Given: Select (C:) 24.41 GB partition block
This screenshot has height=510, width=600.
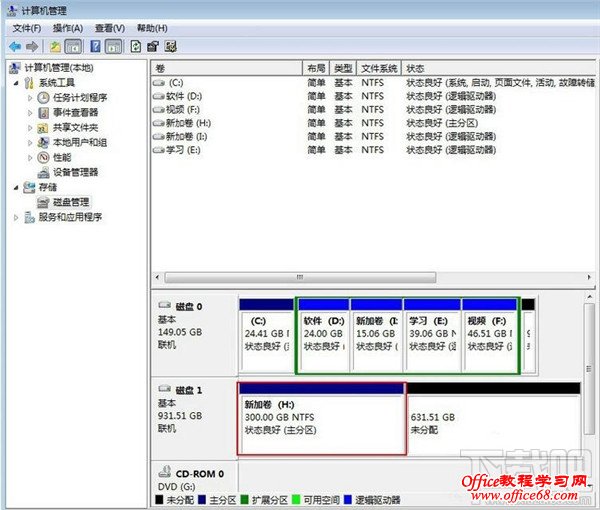Looking at the screenshot, I should click(x=267, y=336).
